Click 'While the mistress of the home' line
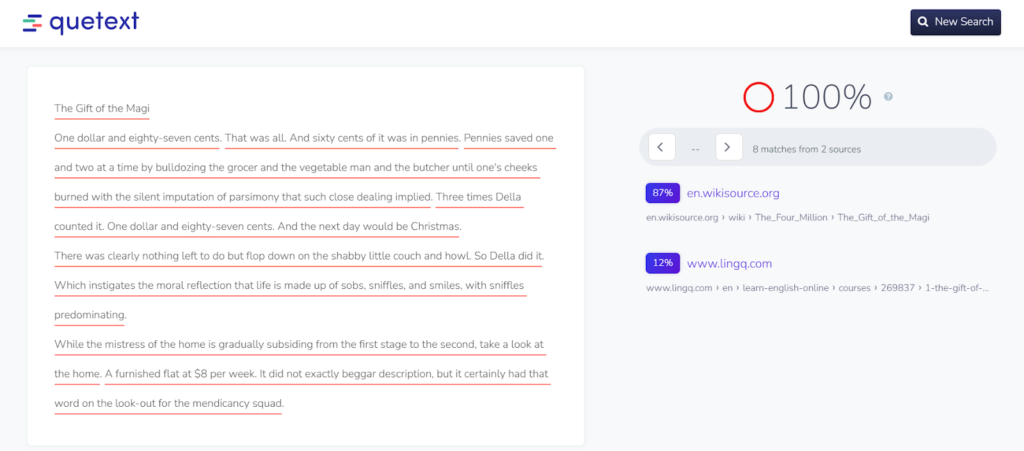 tap(299, 345)
